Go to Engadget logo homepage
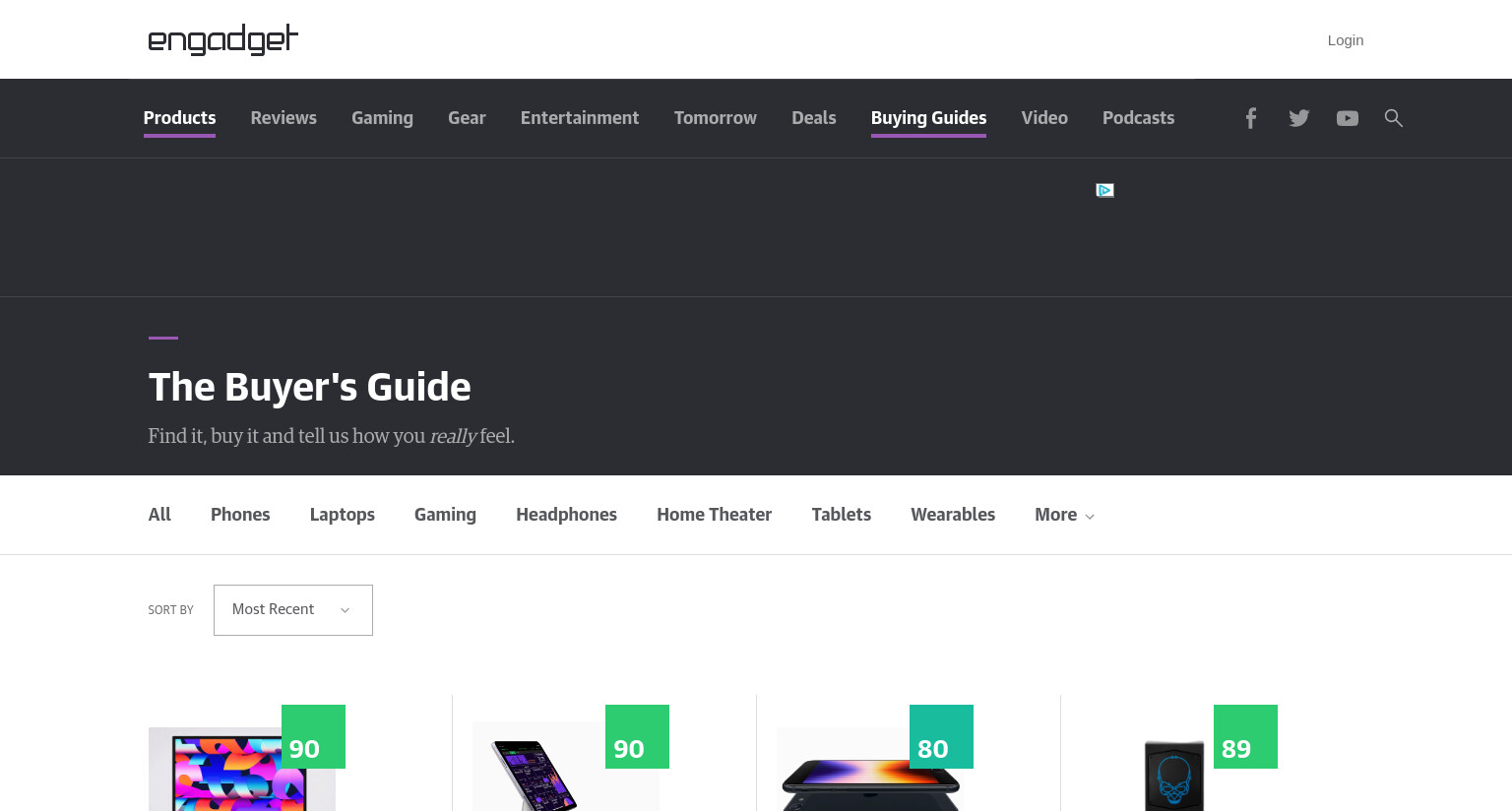The image size is (1512, 811). (x=223, y=39)
